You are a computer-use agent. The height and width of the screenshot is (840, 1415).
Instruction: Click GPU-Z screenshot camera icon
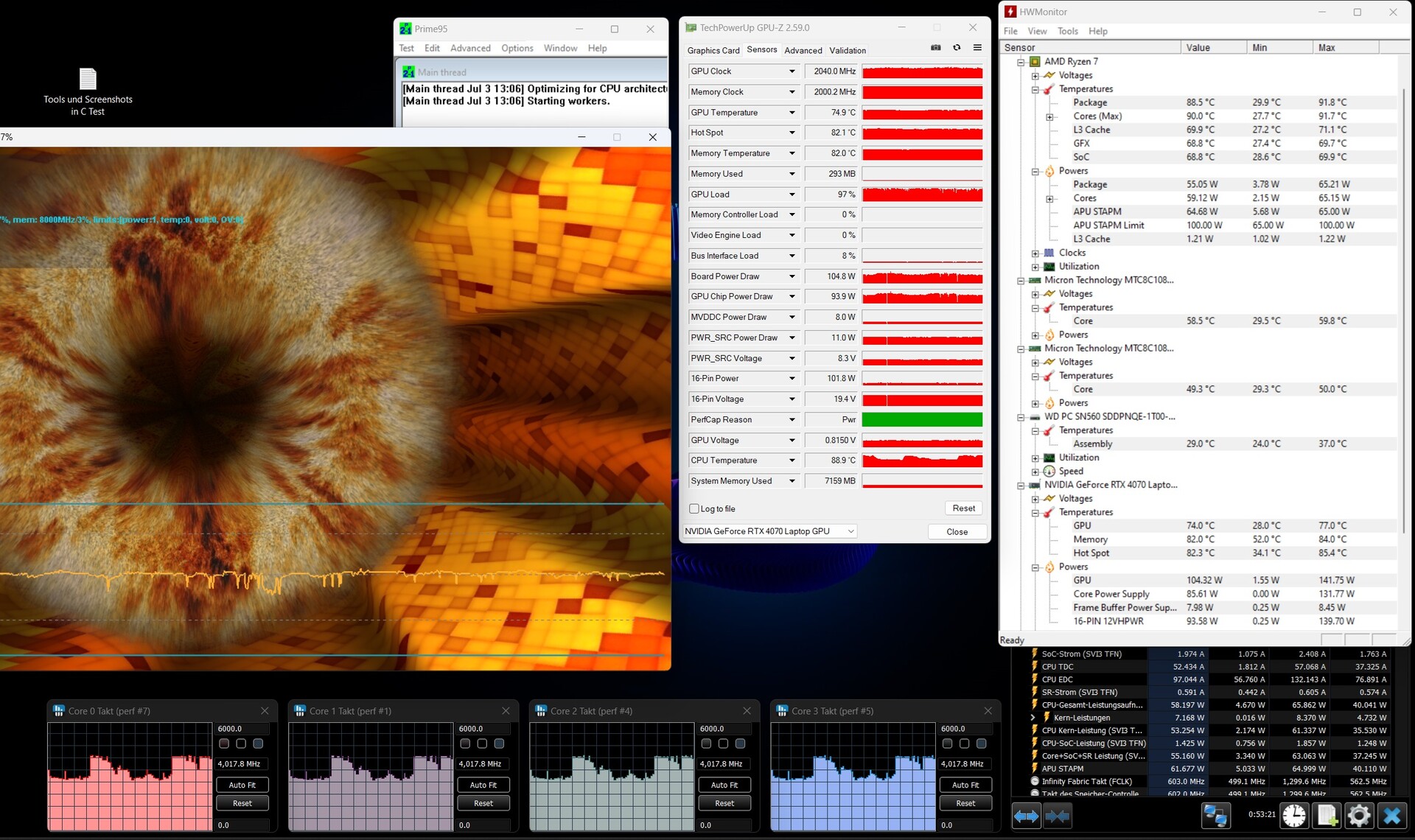coord(935,48)
